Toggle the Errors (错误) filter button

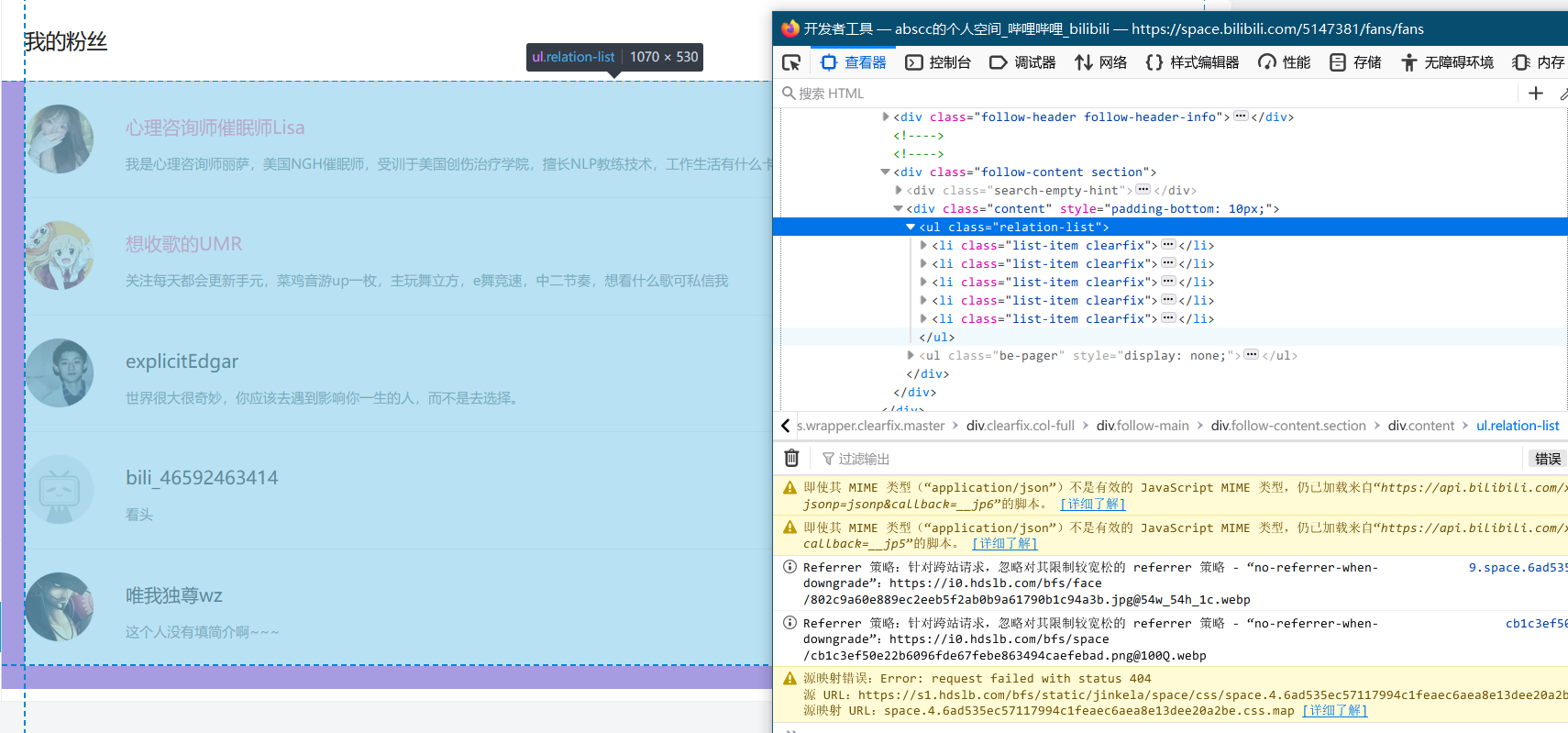1547,459
